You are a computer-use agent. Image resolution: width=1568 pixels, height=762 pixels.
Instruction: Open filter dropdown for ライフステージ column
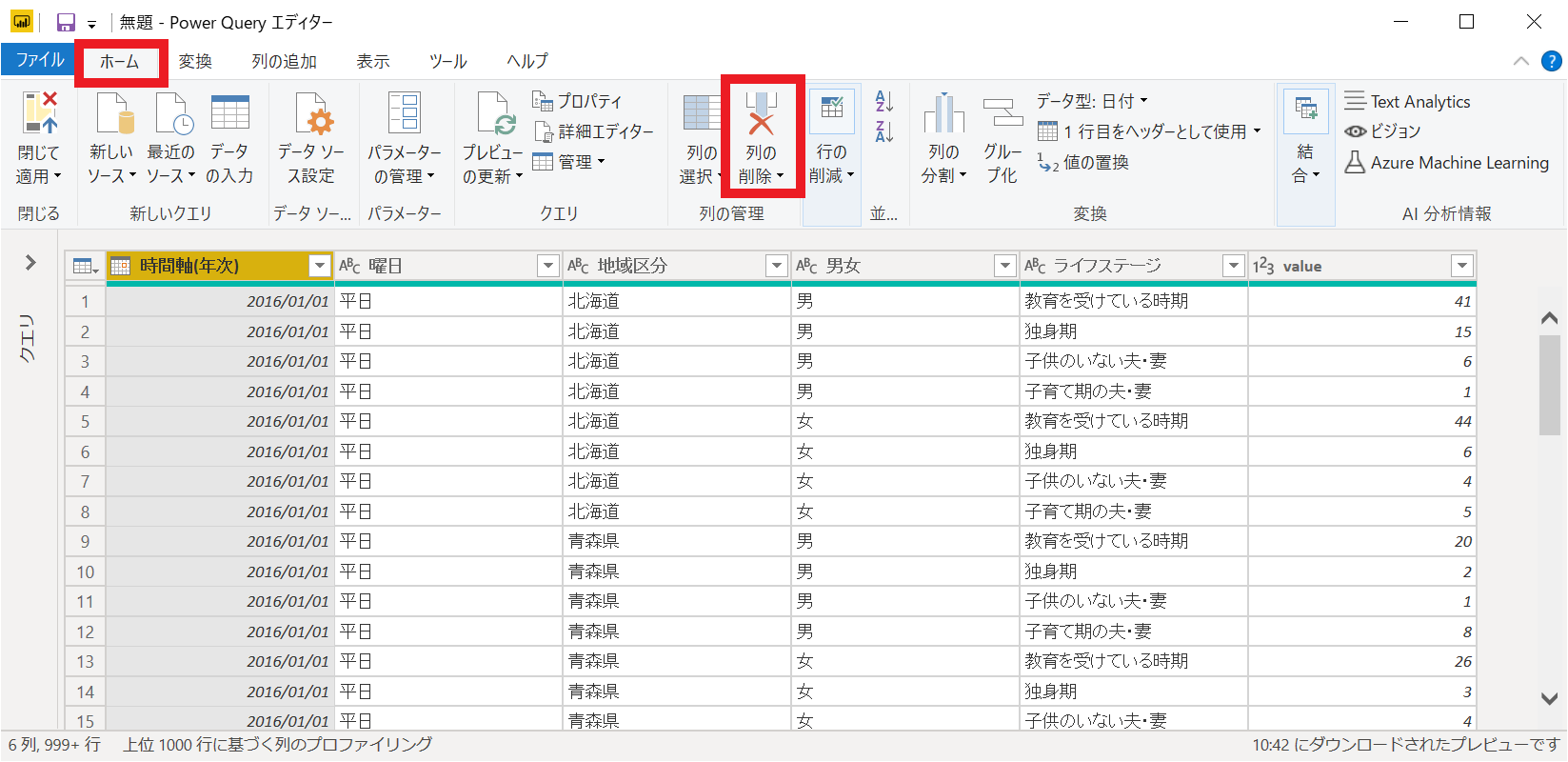pos(1234,266)
